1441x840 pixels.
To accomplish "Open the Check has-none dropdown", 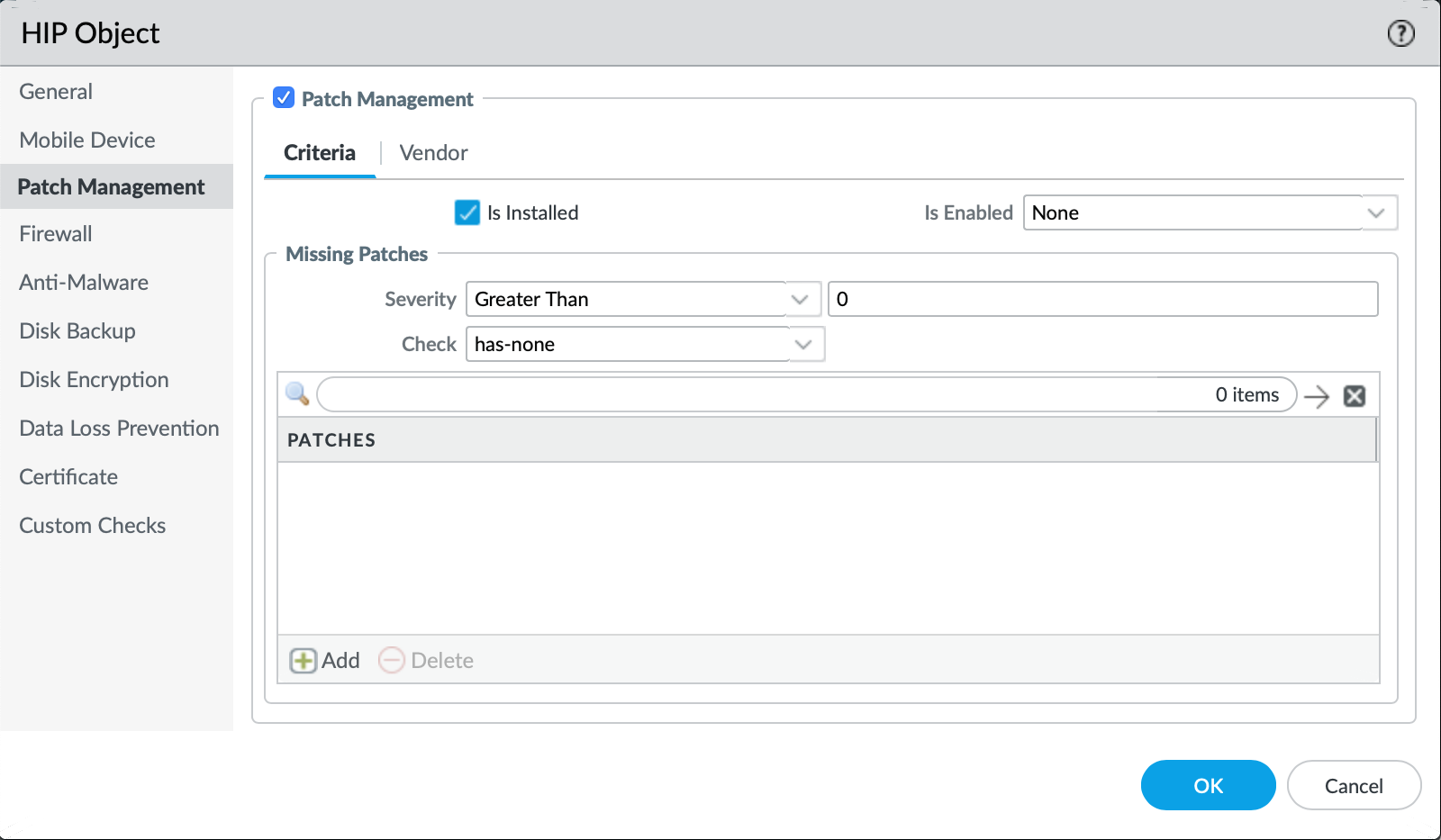I will [803, 345].
